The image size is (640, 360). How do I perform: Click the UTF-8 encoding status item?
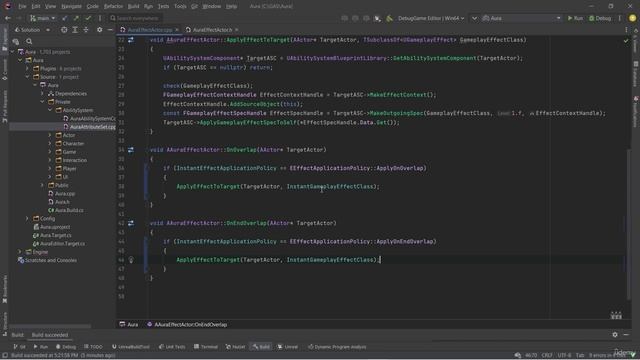[x=564, y=356]
